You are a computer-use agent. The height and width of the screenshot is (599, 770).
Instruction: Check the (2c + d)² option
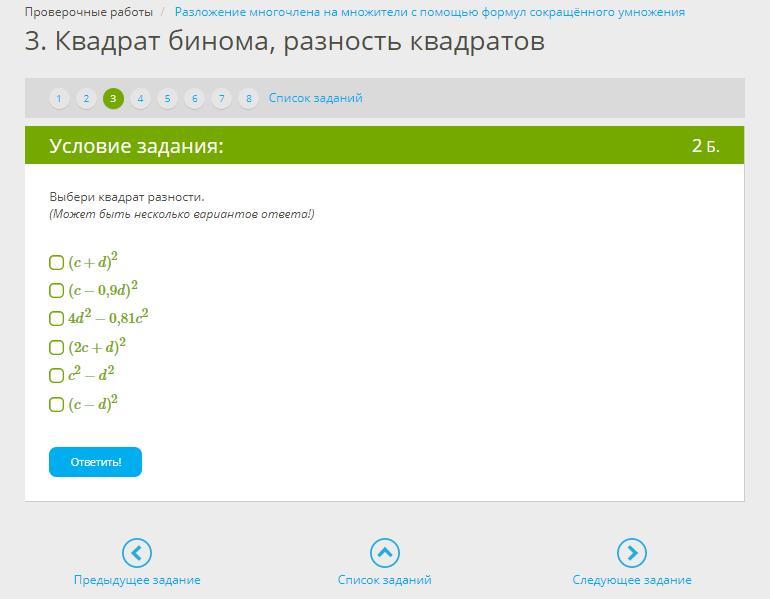coord(56,347)
